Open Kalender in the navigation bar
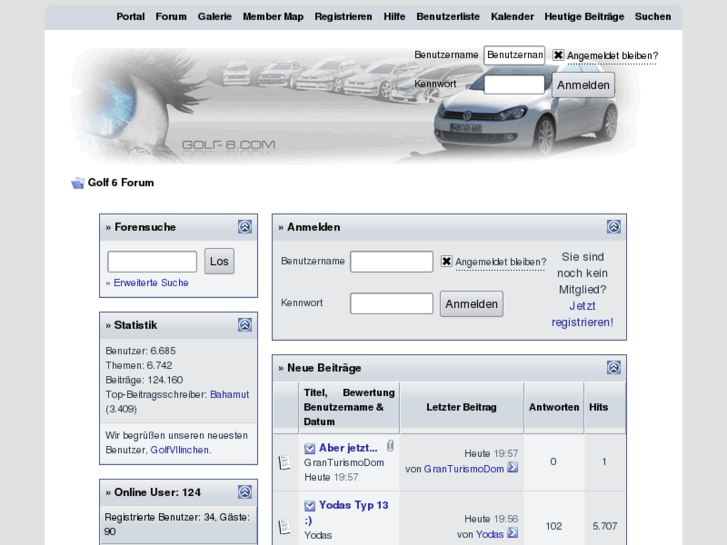The height and width of the screenshot is (545, 727). 512,17
